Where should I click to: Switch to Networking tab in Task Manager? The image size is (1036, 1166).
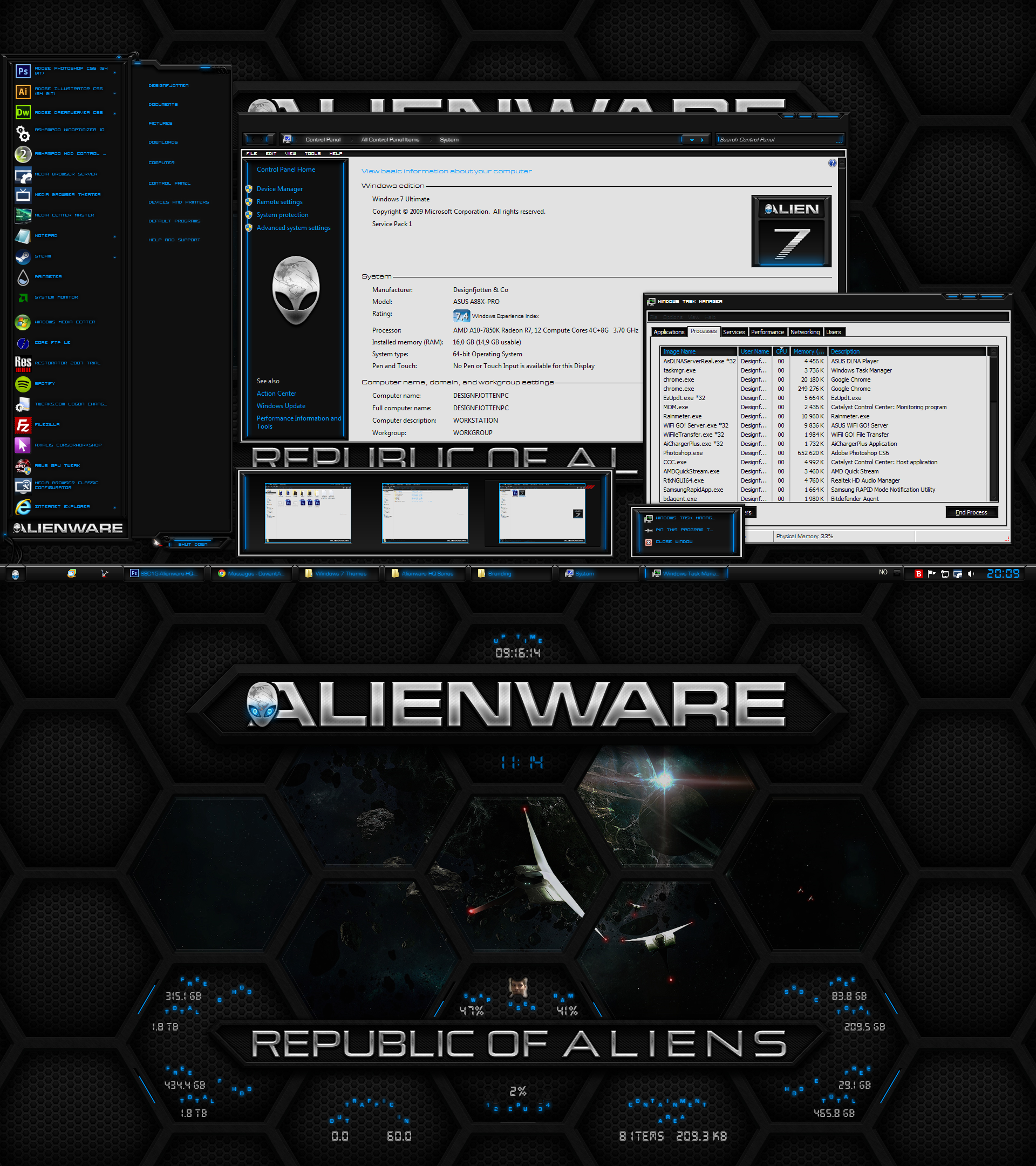tap(805, 332)
